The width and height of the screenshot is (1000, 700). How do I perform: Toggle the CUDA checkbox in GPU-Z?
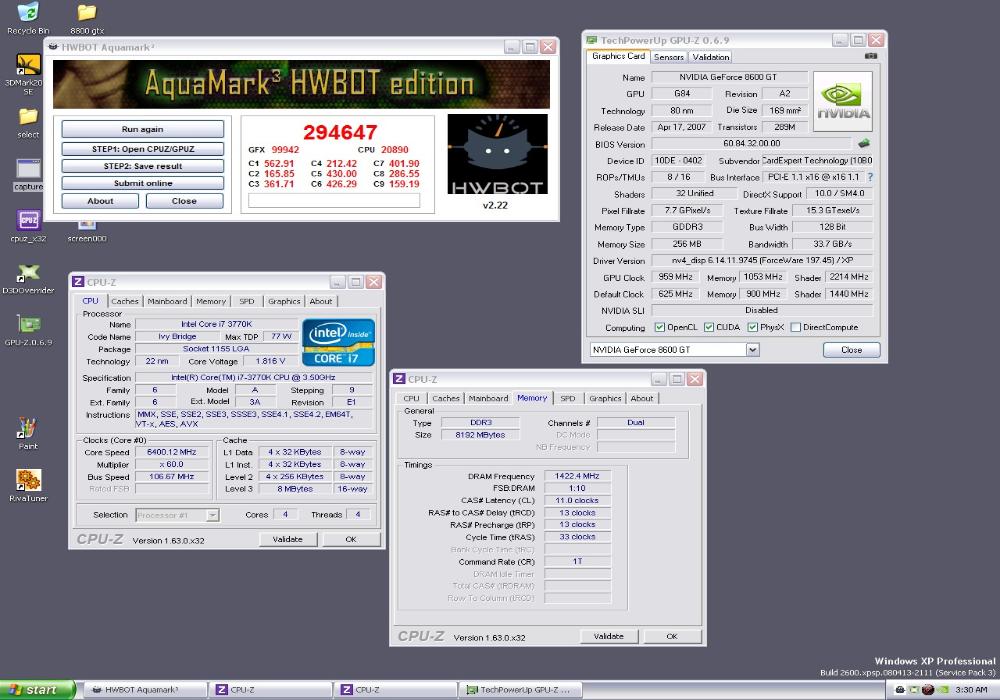(x=709, y=327)
